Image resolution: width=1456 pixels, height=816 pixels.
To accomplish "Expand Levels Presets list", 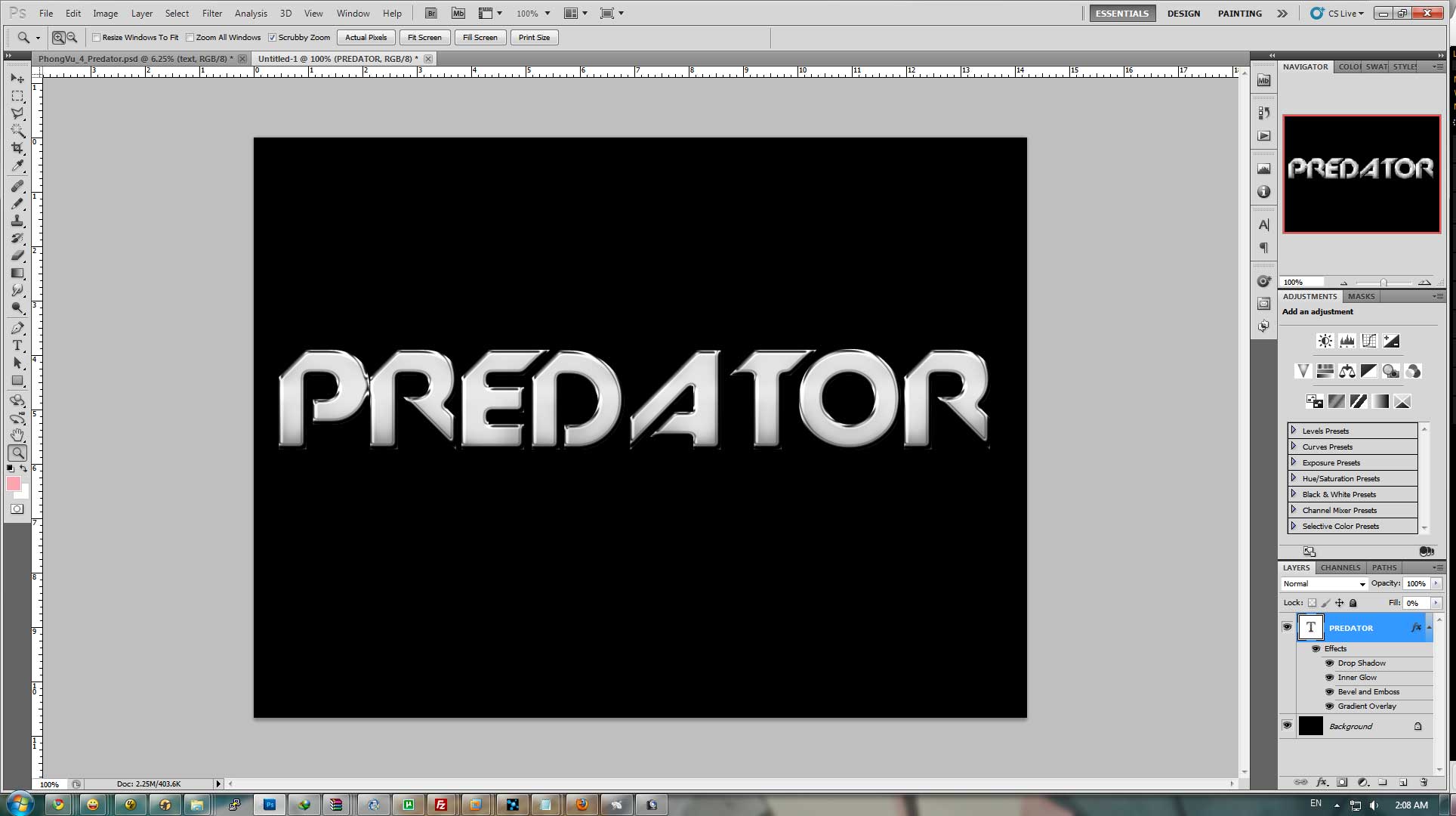I will 1294,431.
